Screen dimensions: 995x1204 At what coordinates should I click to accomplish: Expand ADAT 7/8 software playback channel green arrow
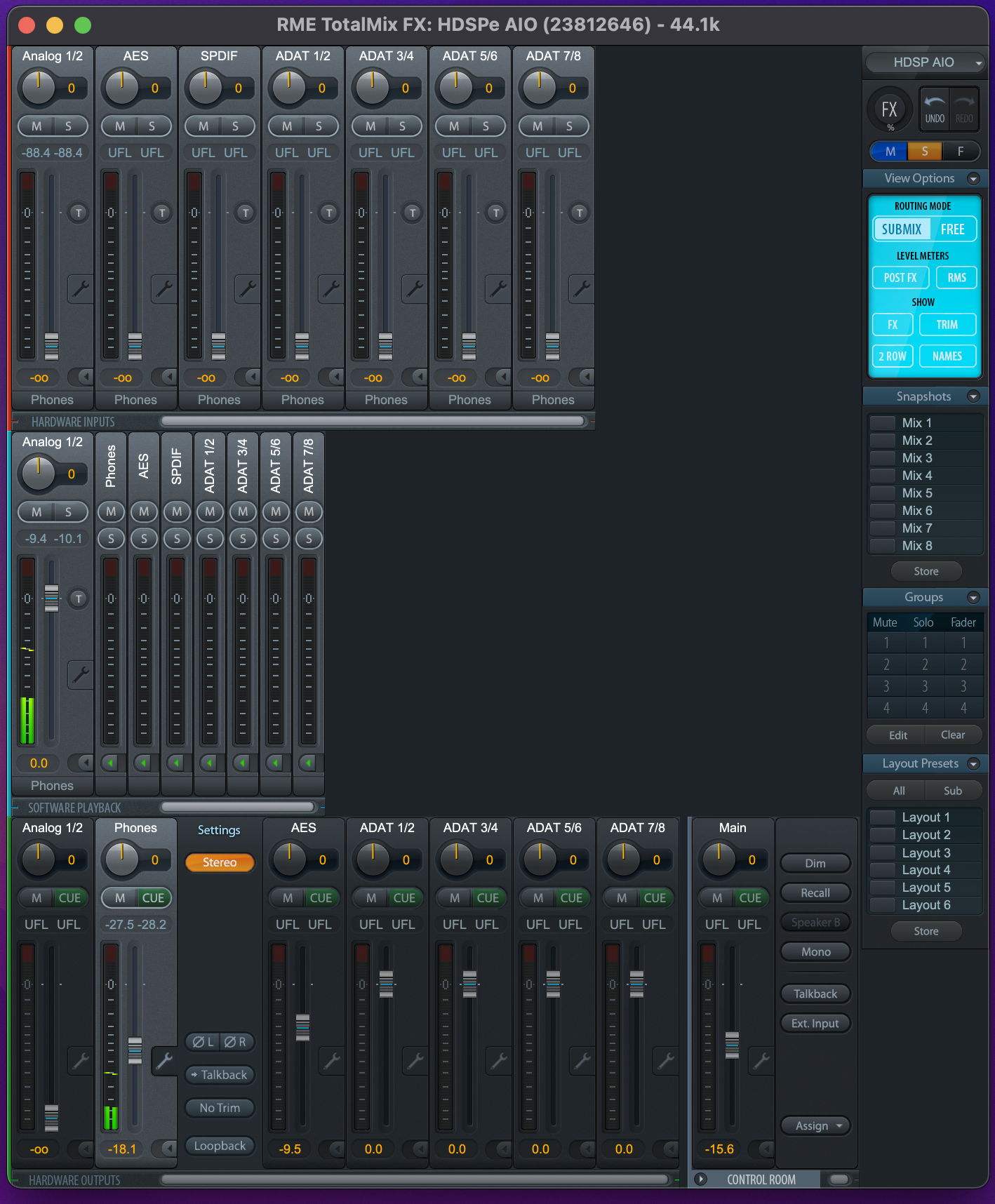coord(308,762)
